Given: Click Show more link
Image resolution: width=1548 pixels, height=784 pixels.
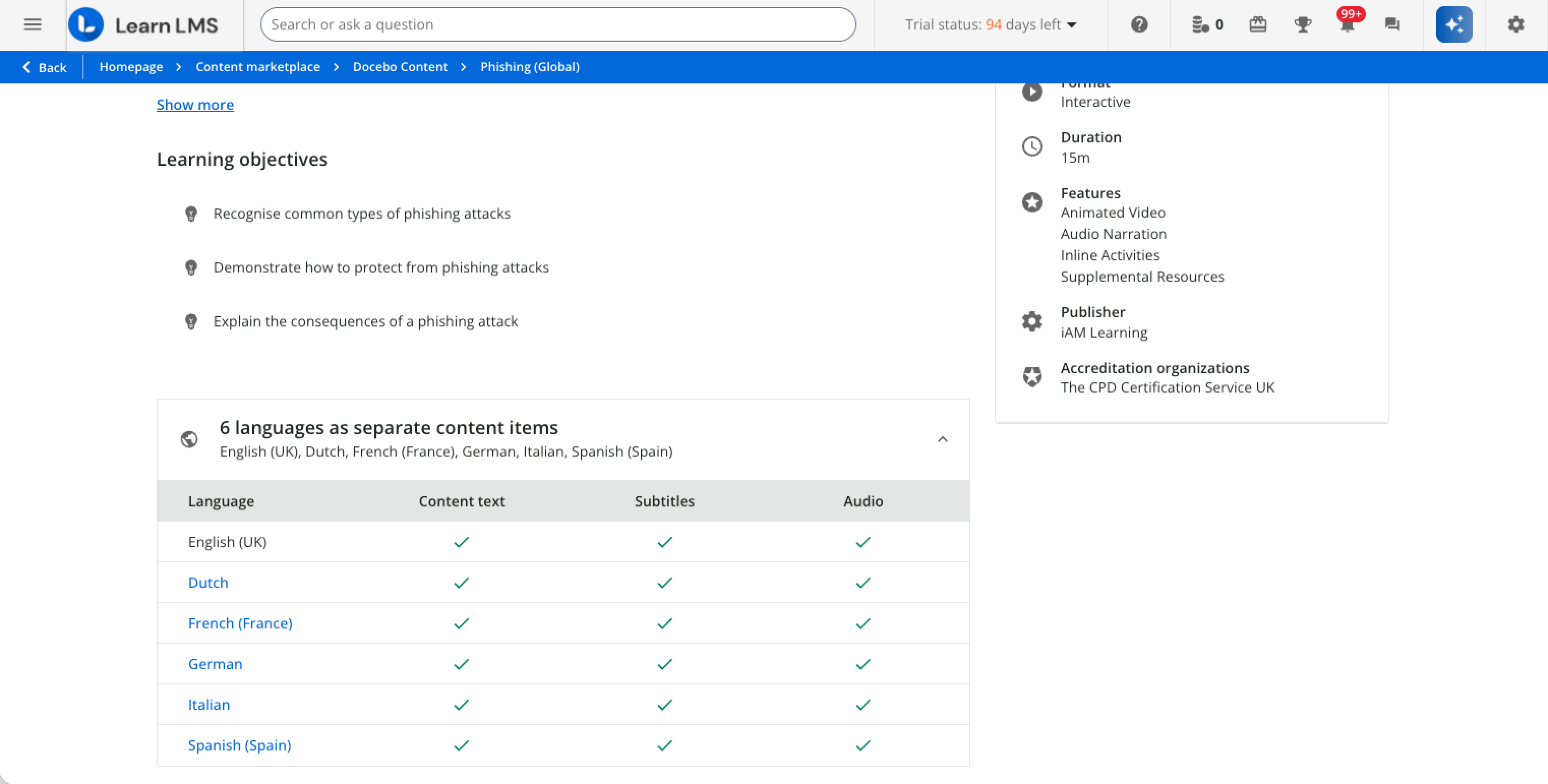Looking at the screenshot, I should pyautogui.click(x=195, y=105).
